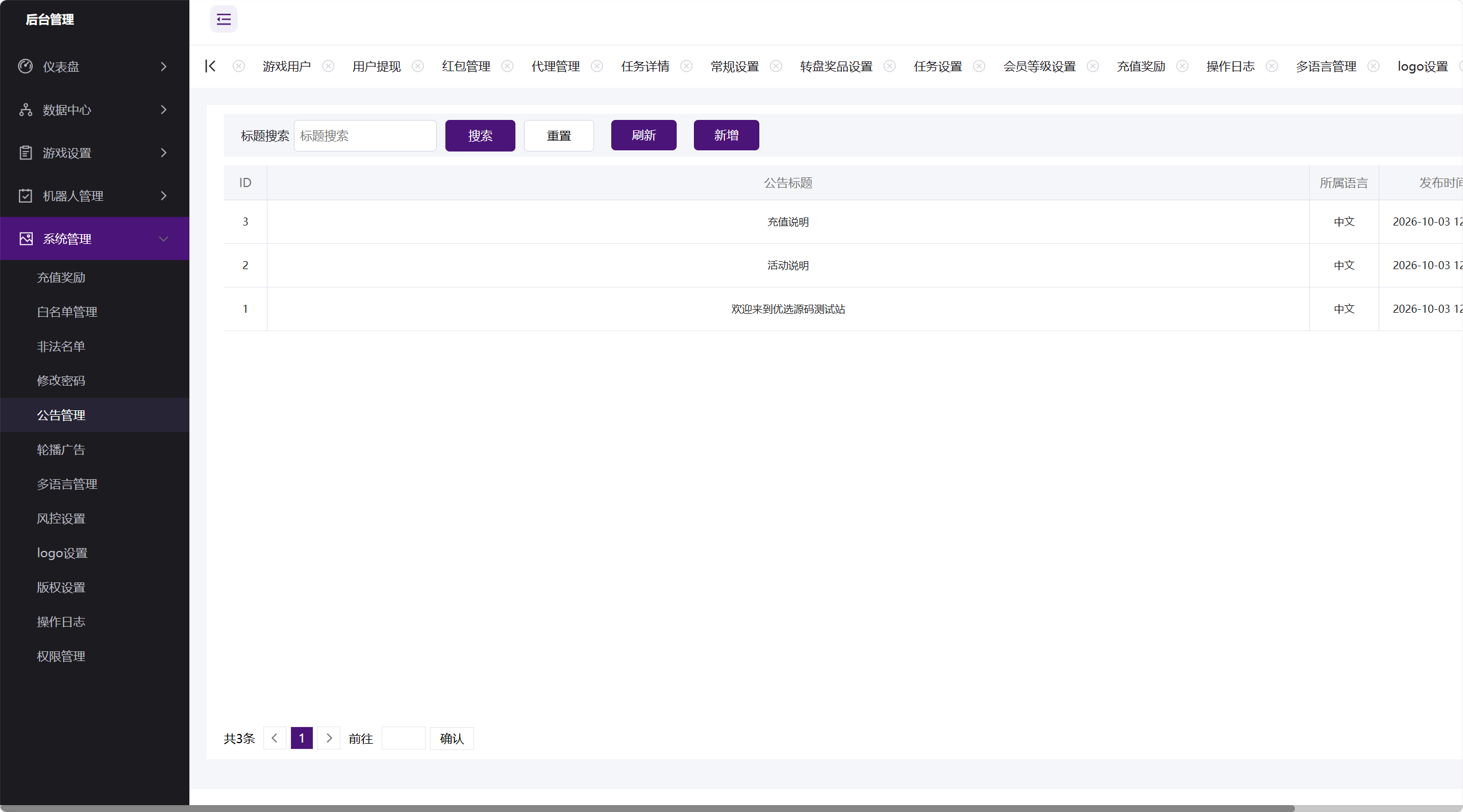Close the 多语言管理 tab

pyautogui.click(x=1373, y=66)
